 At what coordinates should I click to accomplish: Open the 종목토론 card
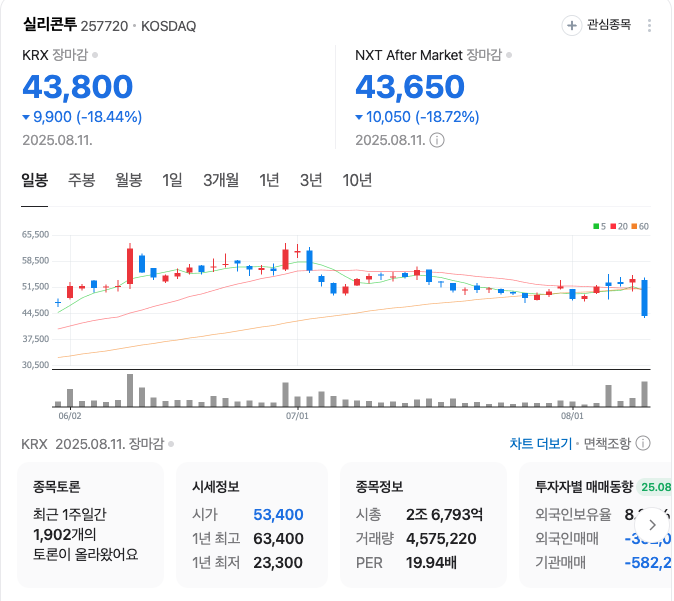pyautogui.click(x=91, y=525)
